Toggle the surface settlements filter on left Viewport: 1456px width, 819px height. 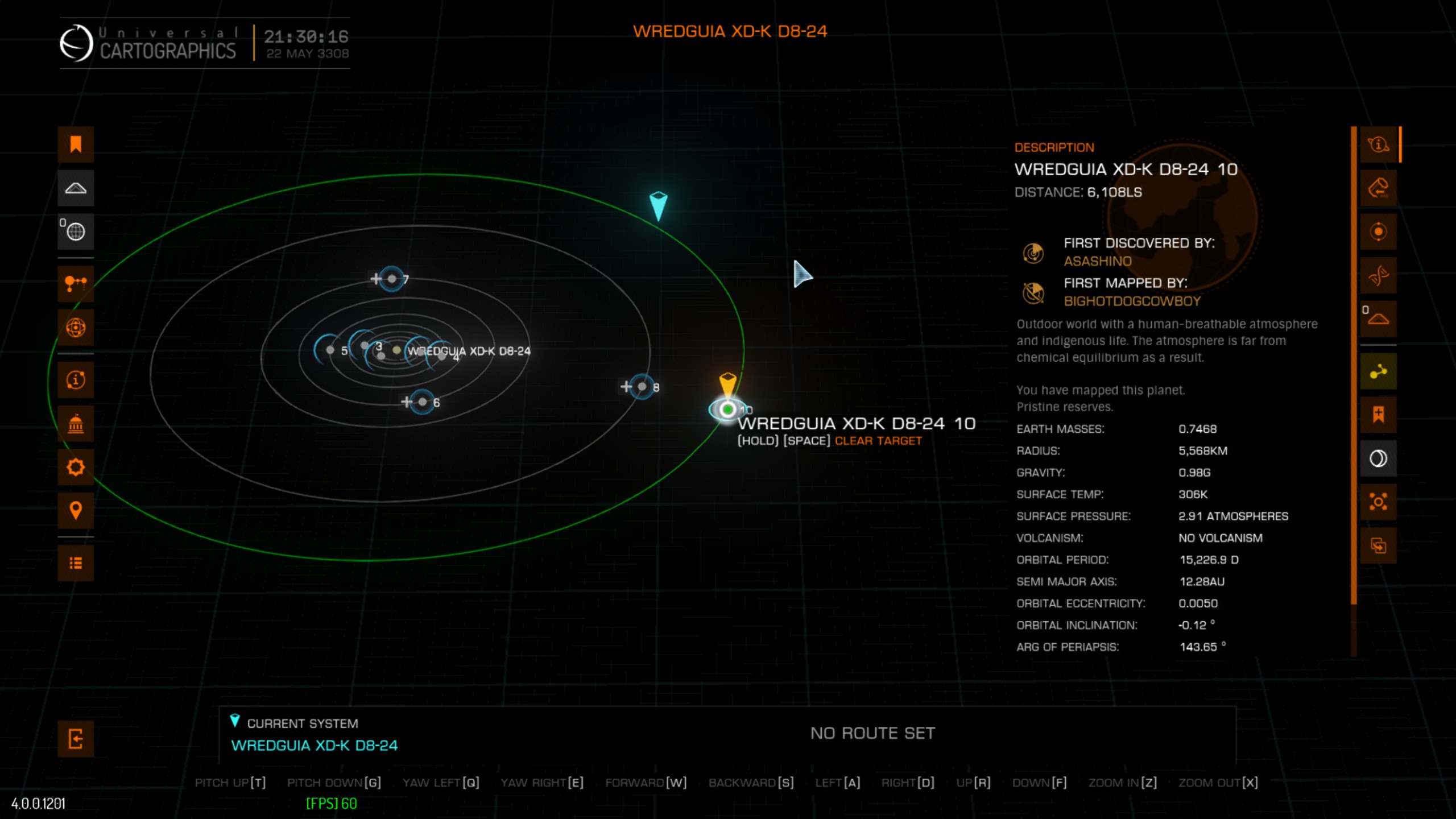point(76,188)
